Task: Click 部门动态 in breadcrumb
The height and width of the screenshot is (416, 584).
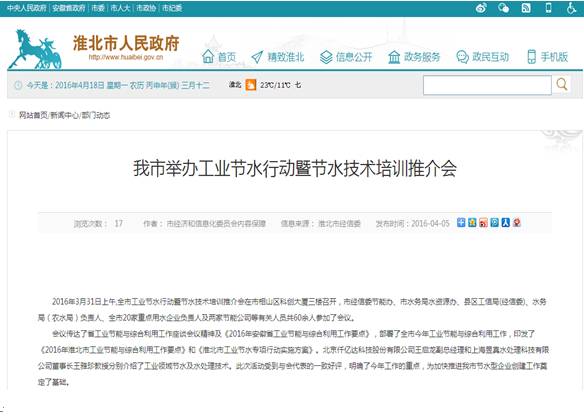Action: pos(96,115)
